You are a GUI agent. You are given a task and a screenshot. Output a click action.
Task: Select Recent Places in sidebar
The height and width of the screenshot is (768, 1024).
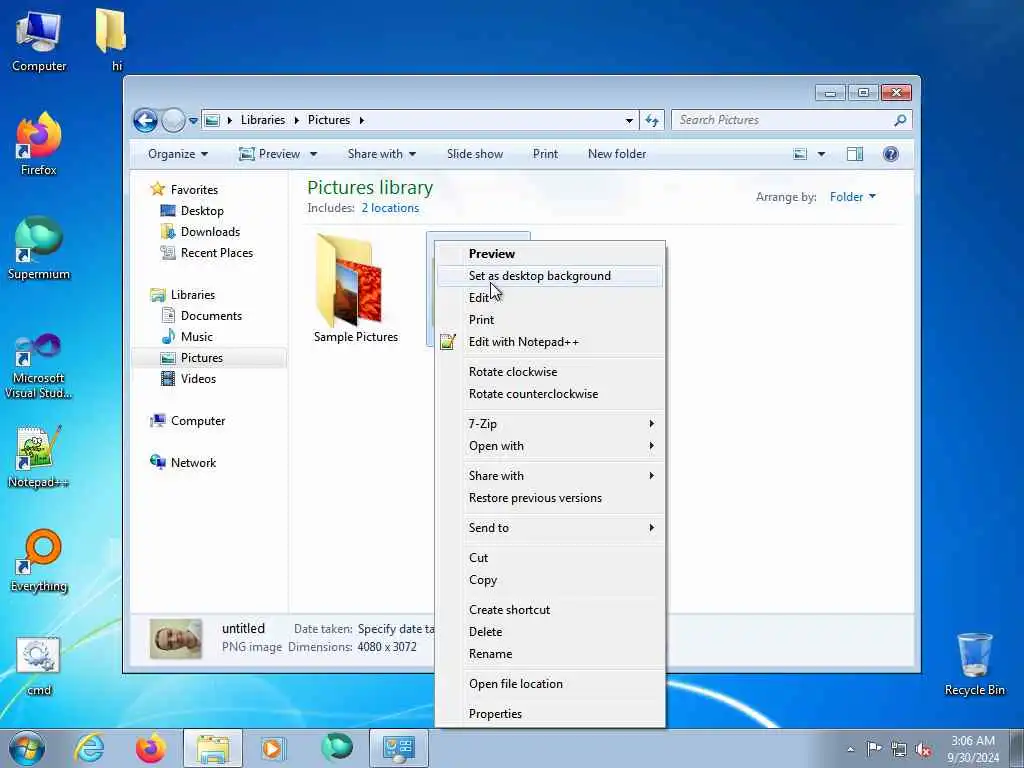coord(208,253)
